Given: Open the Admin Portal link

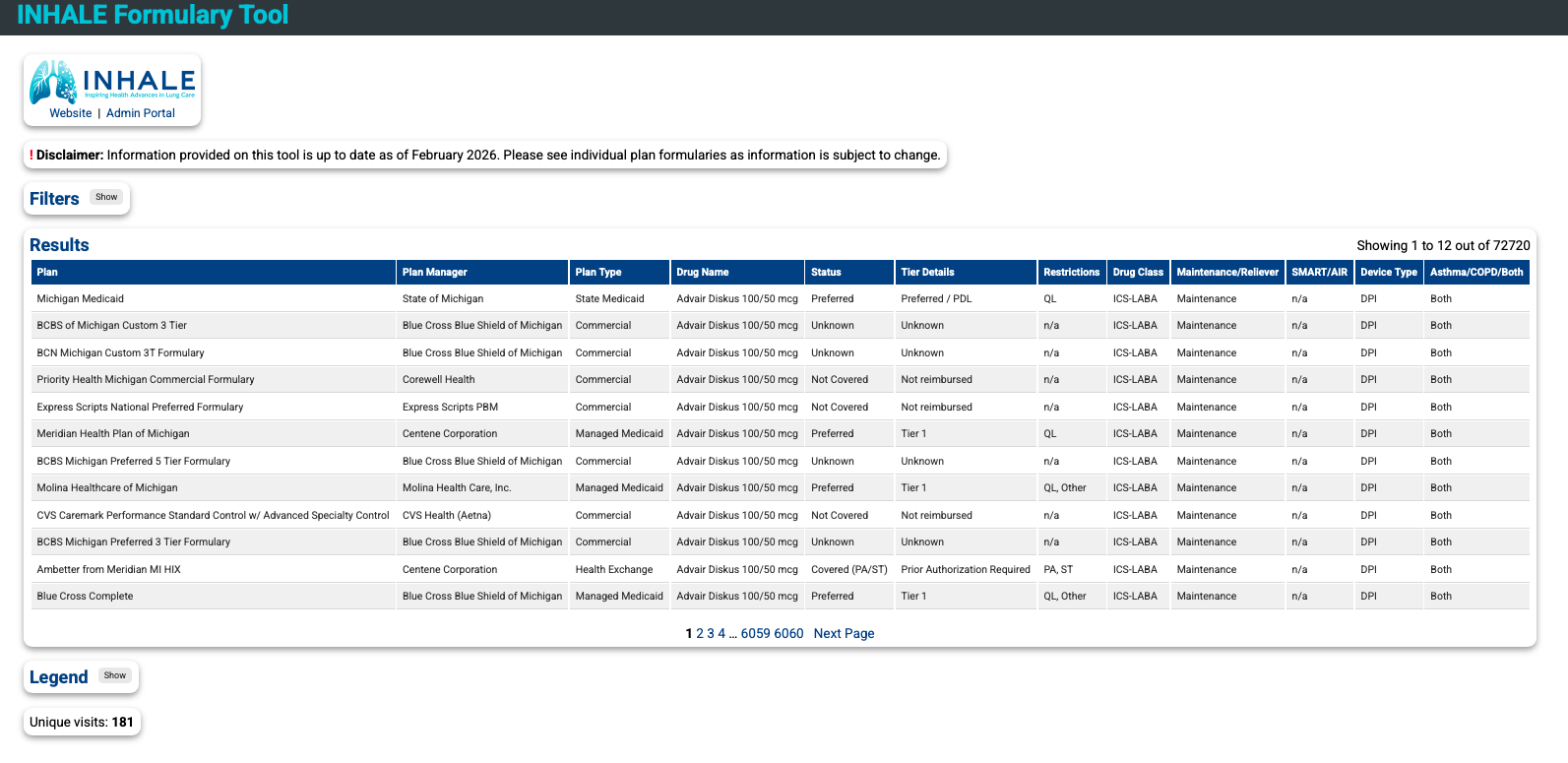Looking at the screenshot, I should (141, 113).
